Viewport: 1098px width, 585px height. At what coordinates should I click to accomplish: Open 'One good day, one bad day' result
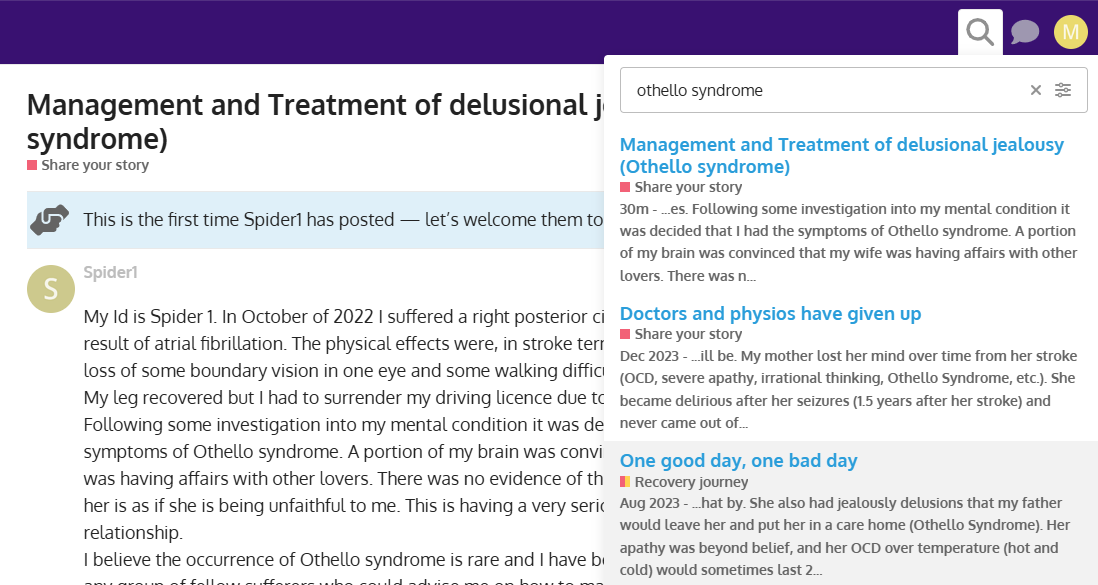click(738, 461)
